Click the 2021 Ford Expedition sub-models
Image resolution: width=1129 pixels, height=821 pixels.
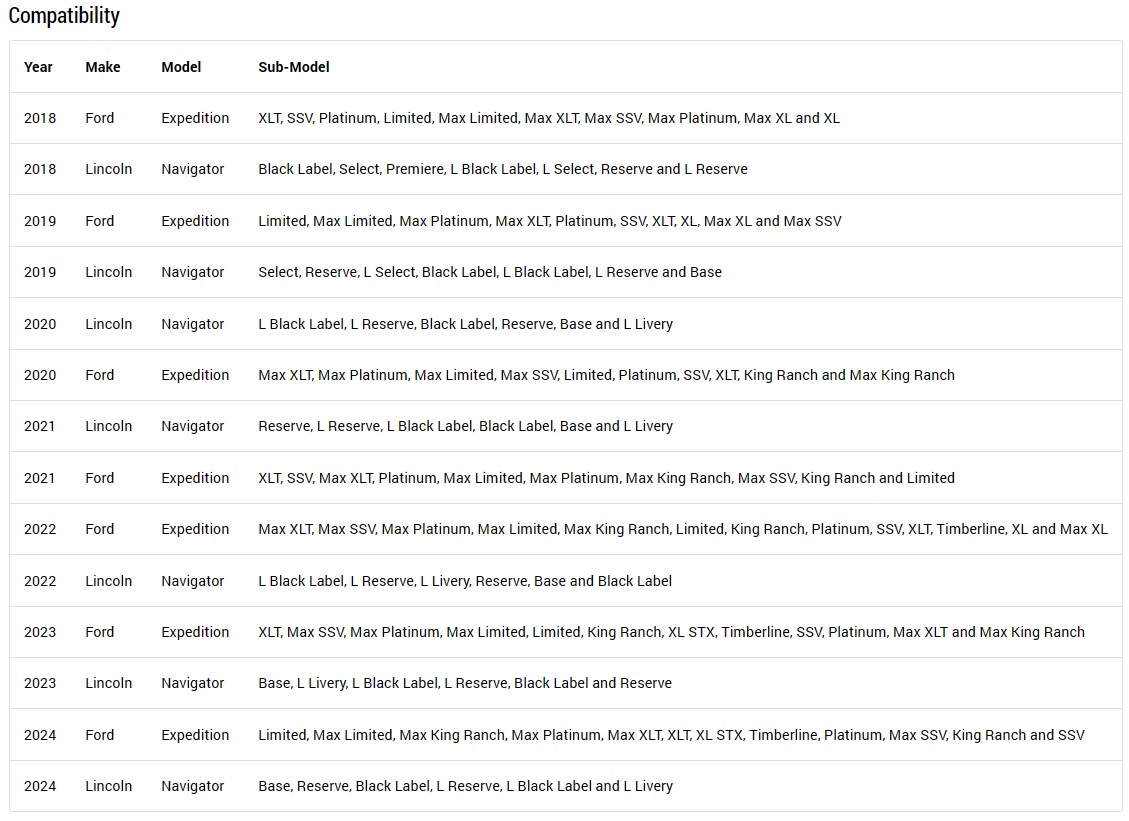click(x=606, y=478)
